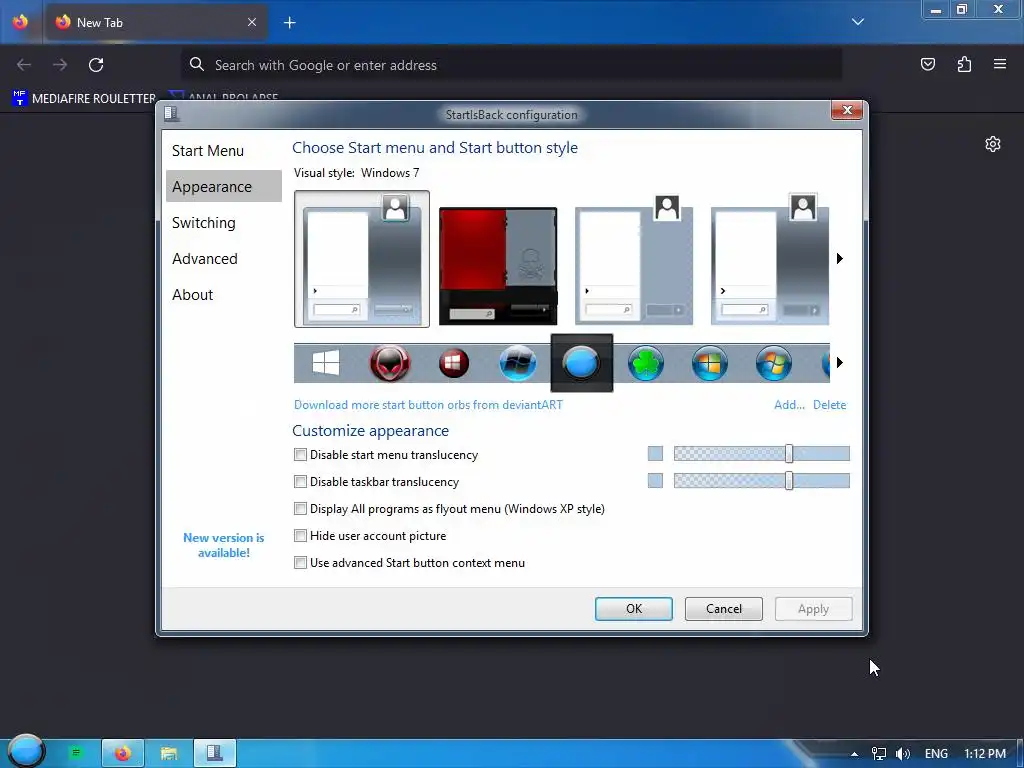
Task: Open the MEDIAFIRE ROULETTER bookmark
Action: (84, 99)
